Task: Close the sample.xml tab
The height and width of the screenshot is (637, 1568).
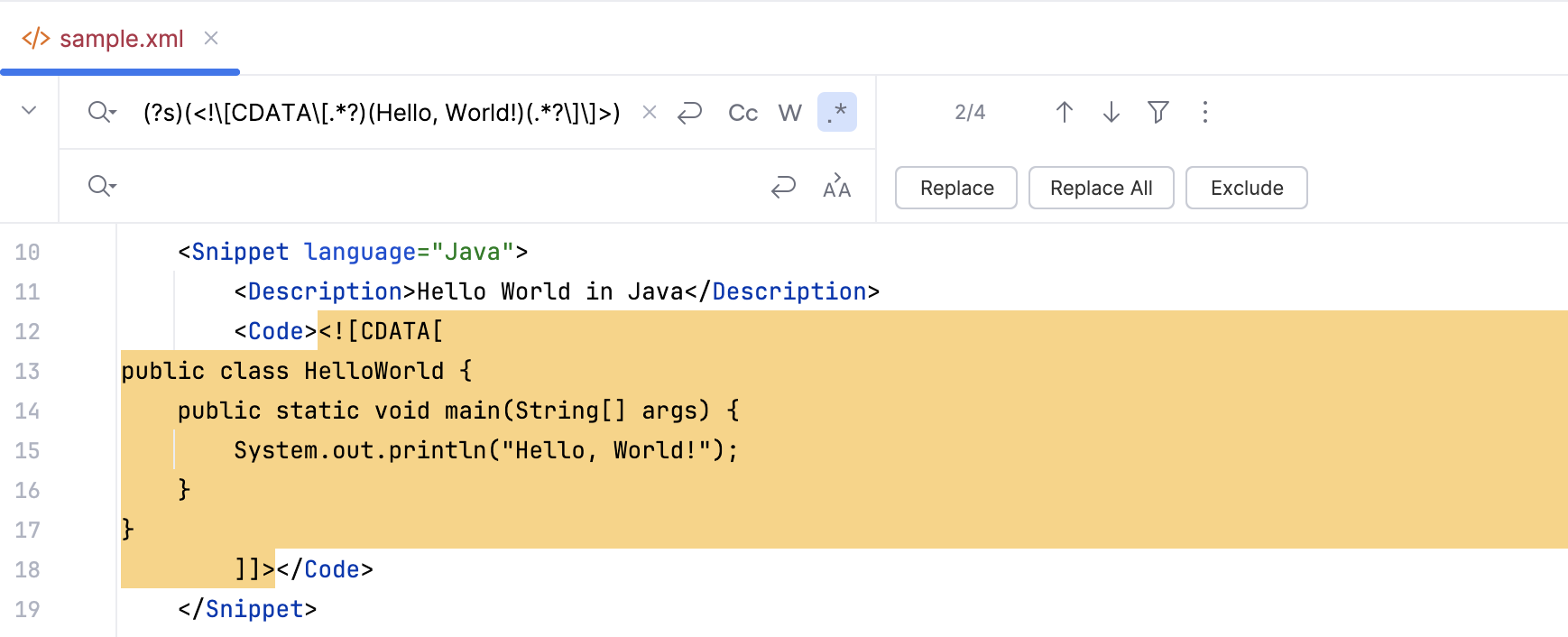Action: click(211, 38)
